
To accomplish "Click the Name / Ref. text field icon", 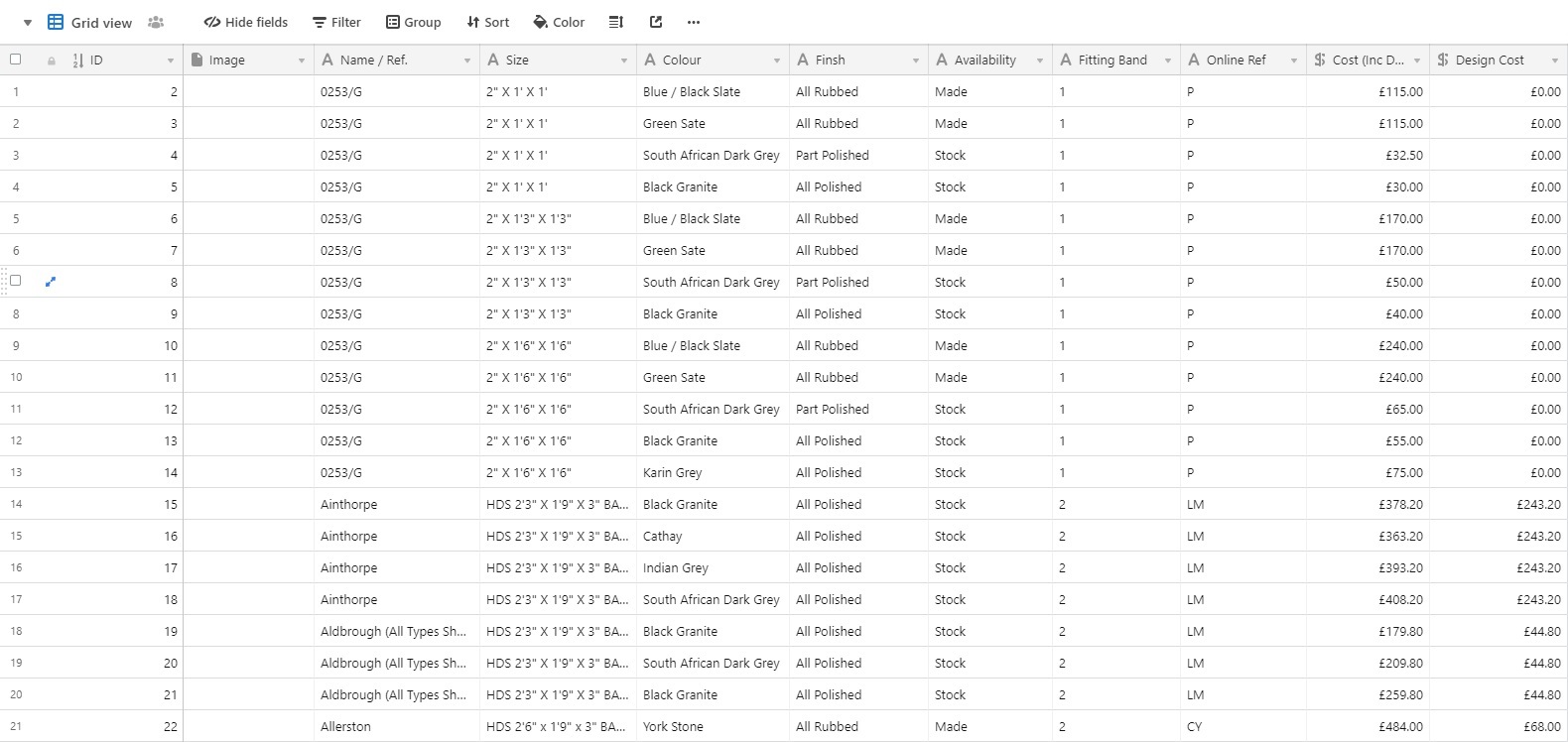I will (x=327, y=60).
